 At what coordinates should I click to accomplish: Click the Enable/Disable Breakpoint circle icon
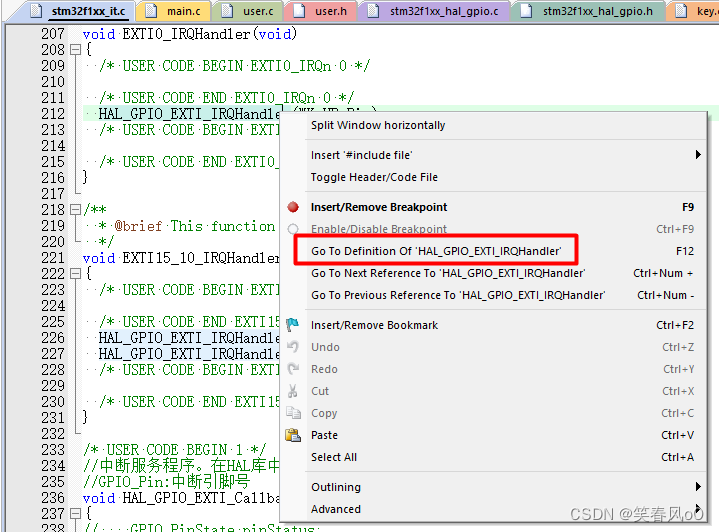point(293,228)
